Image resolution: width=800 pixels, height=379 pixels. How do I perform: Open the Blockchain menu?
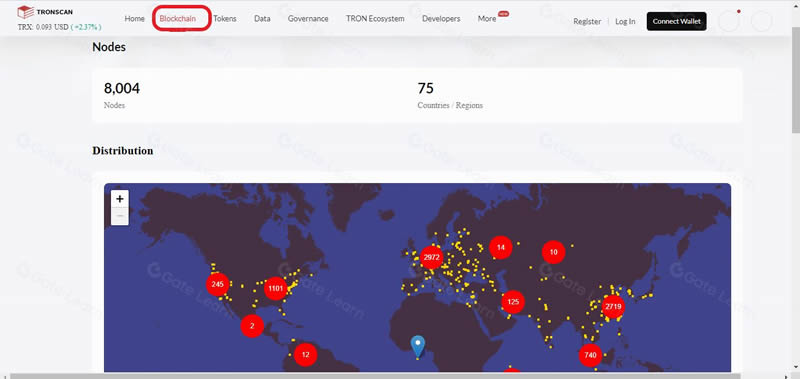click(178, 19)
